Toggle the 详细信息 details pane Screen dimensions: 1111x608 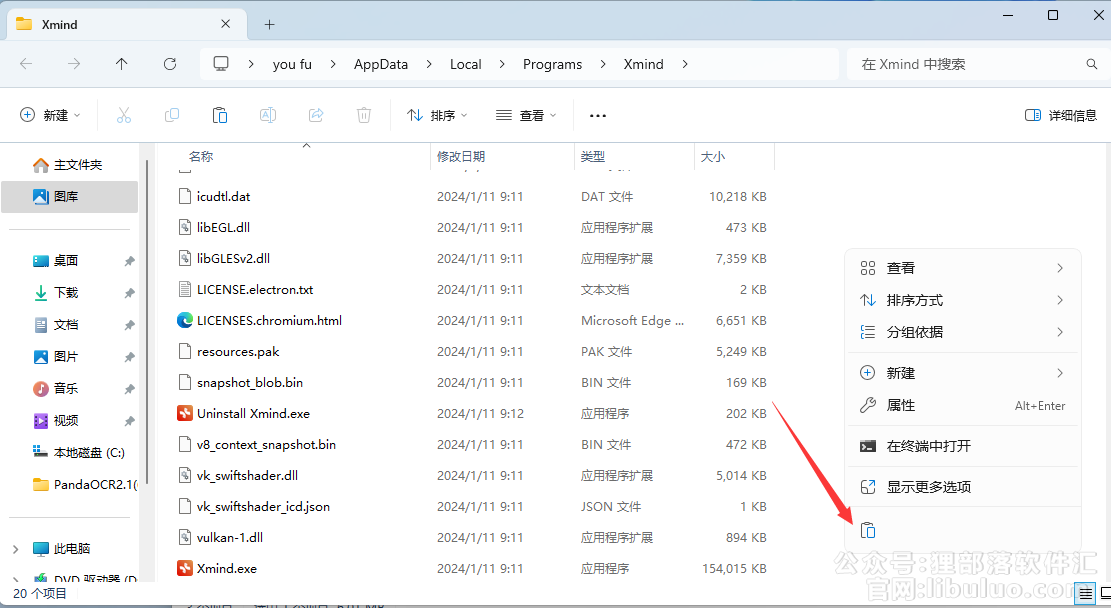click(1061, 115)
